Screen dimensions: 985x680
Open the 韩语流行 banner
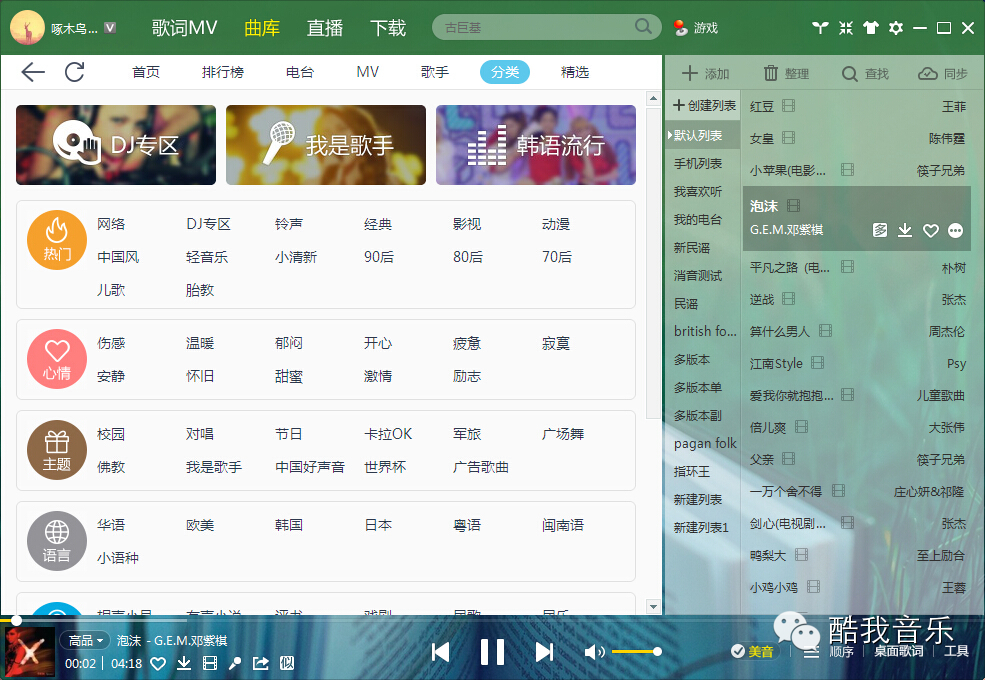click(536, 145)
